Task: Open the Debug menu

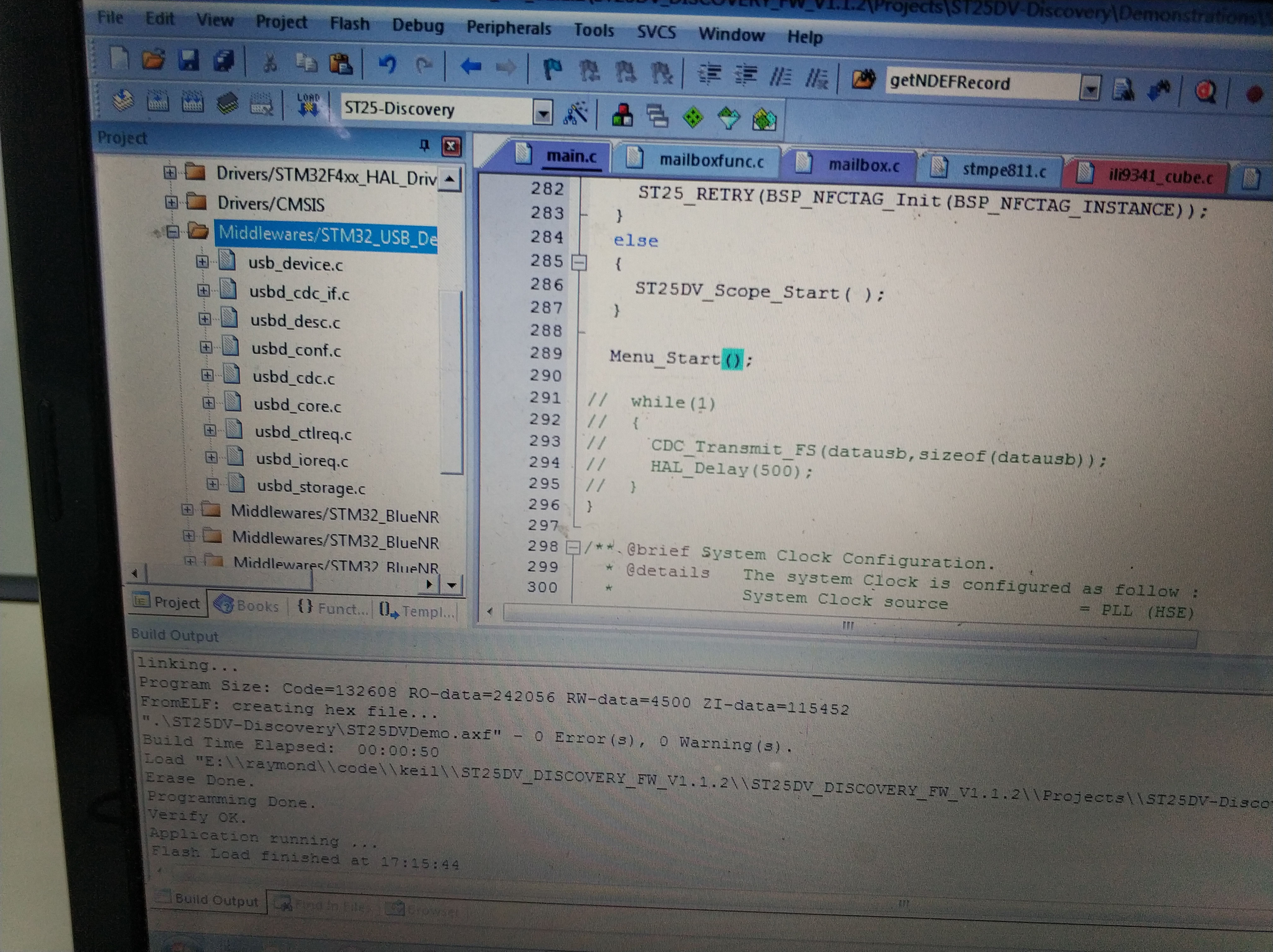Action: [x=418, y=26]
